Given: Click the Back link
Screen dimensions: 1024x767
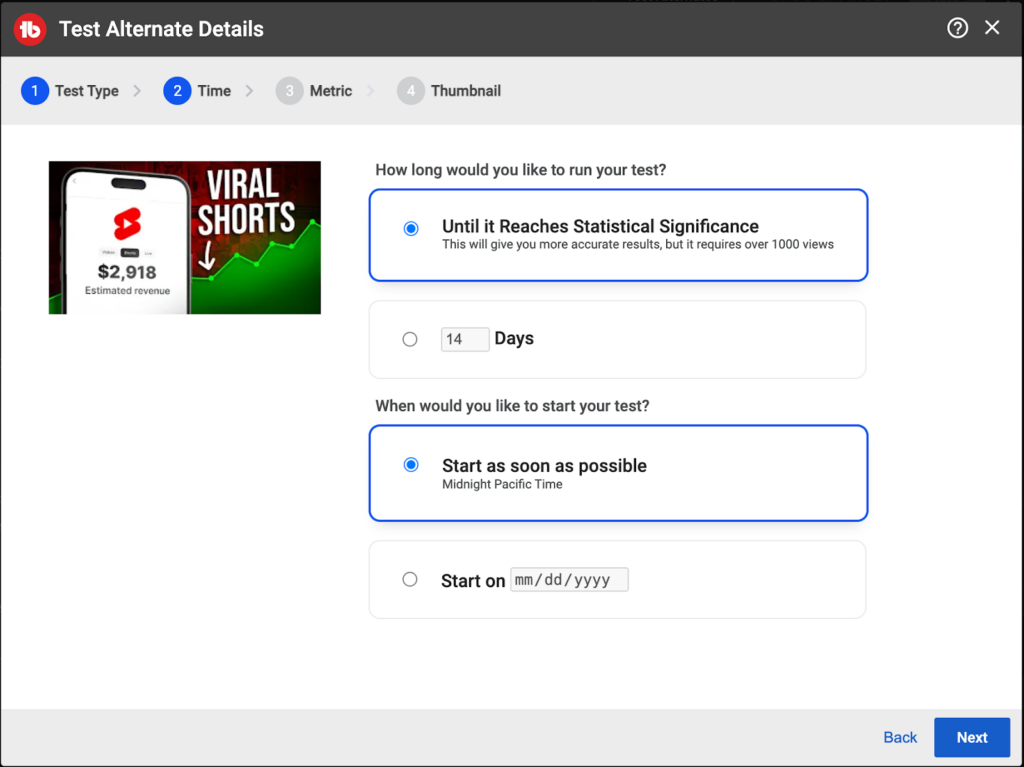Looking at the screenshot, I should [900, 737].
